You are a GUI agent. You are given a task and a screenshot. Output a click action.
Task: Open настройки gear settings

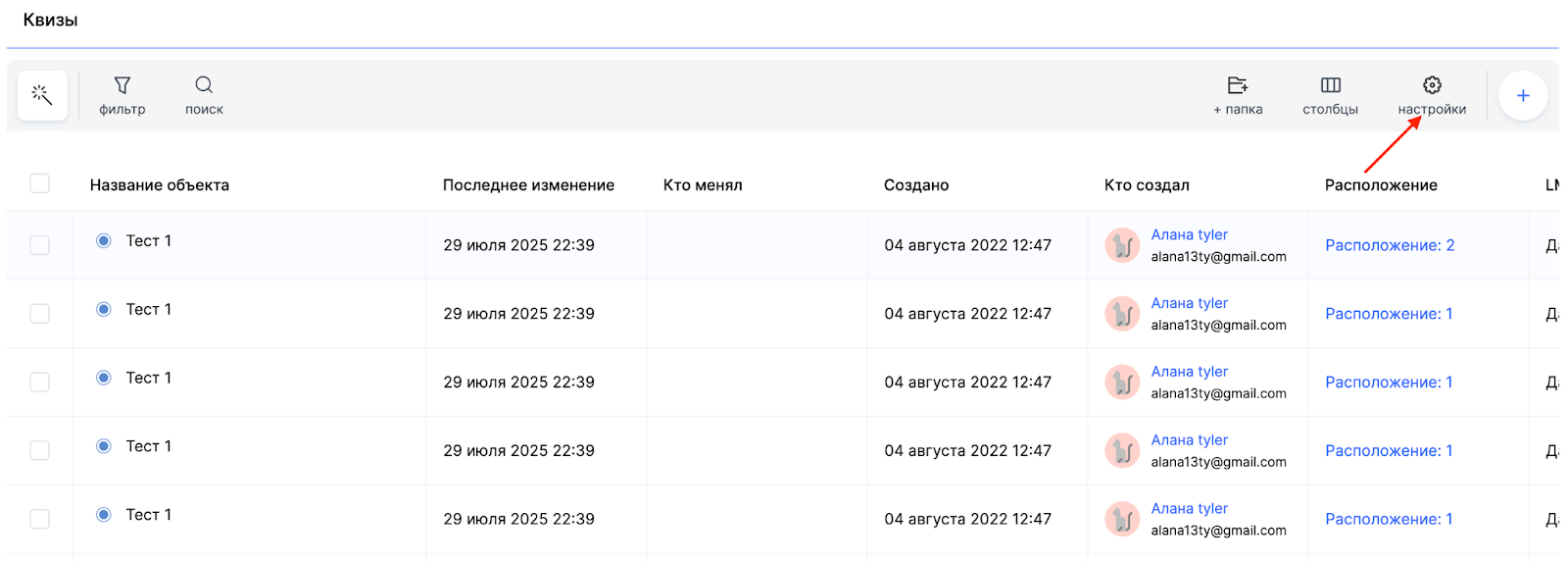pyautogui.click(x=1432, y=95)
